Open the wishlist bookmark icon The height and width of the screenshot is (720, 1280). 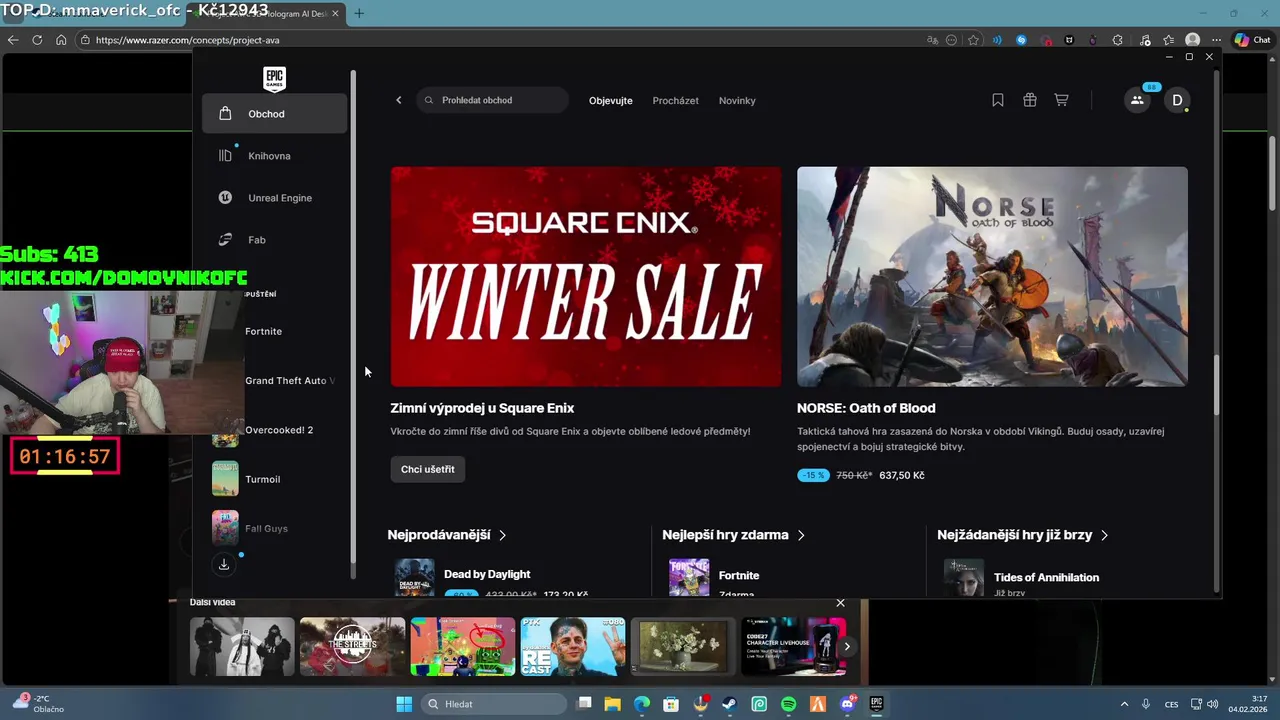[998, 100]
